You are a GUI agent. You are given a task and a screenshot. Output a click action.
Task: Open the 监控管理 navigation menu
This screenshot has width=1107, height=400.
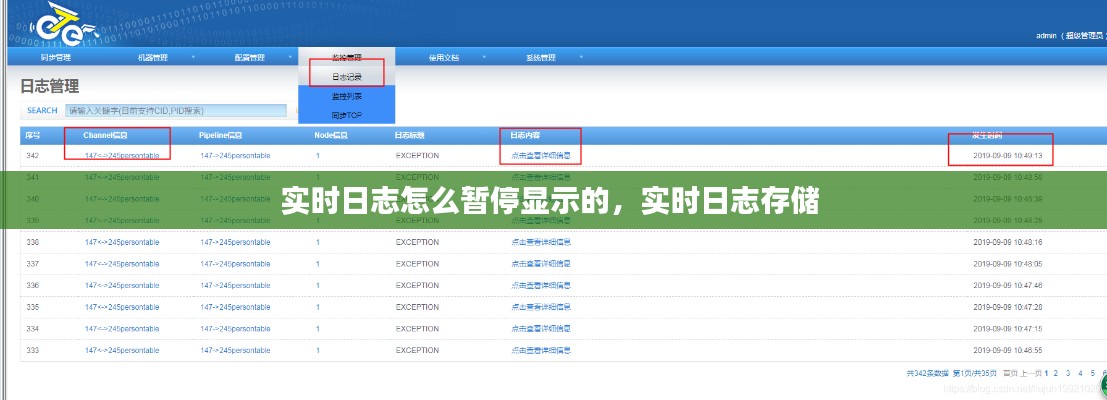point(346,57)
